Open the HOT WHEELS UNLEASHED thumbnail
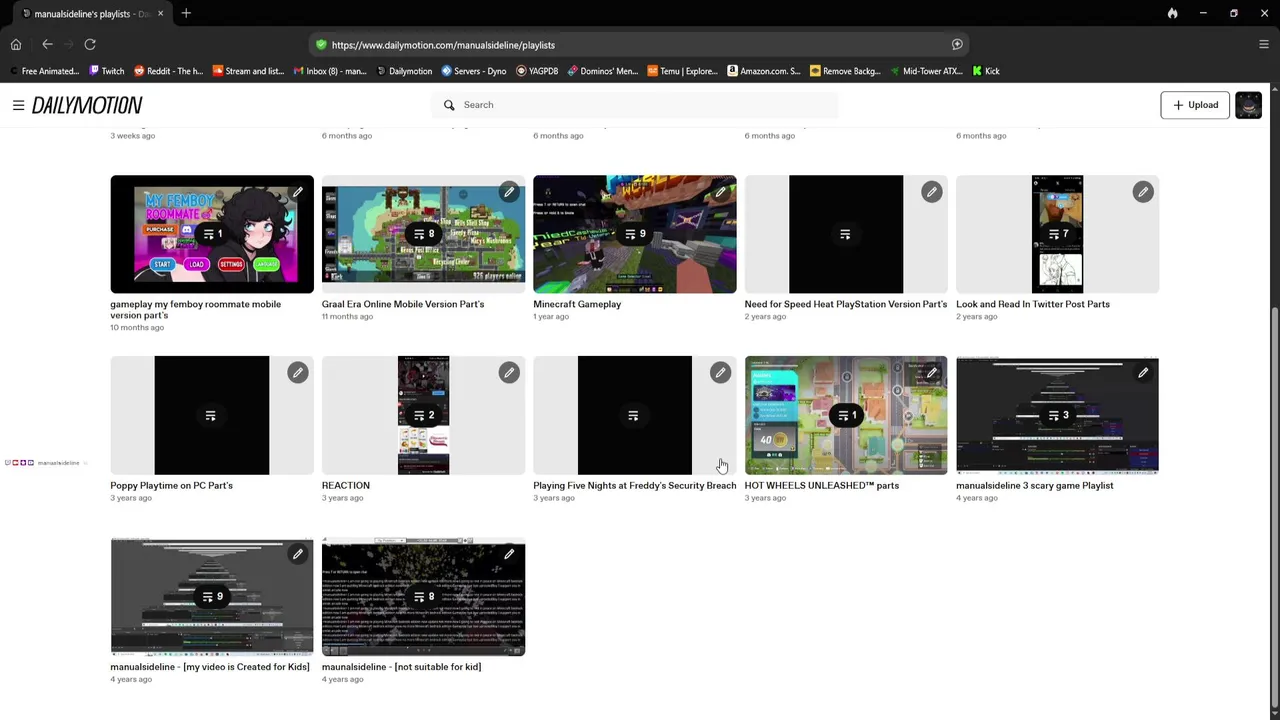Image resolution: width=1280 pixels, height=720 pixels. coord(846,415)
